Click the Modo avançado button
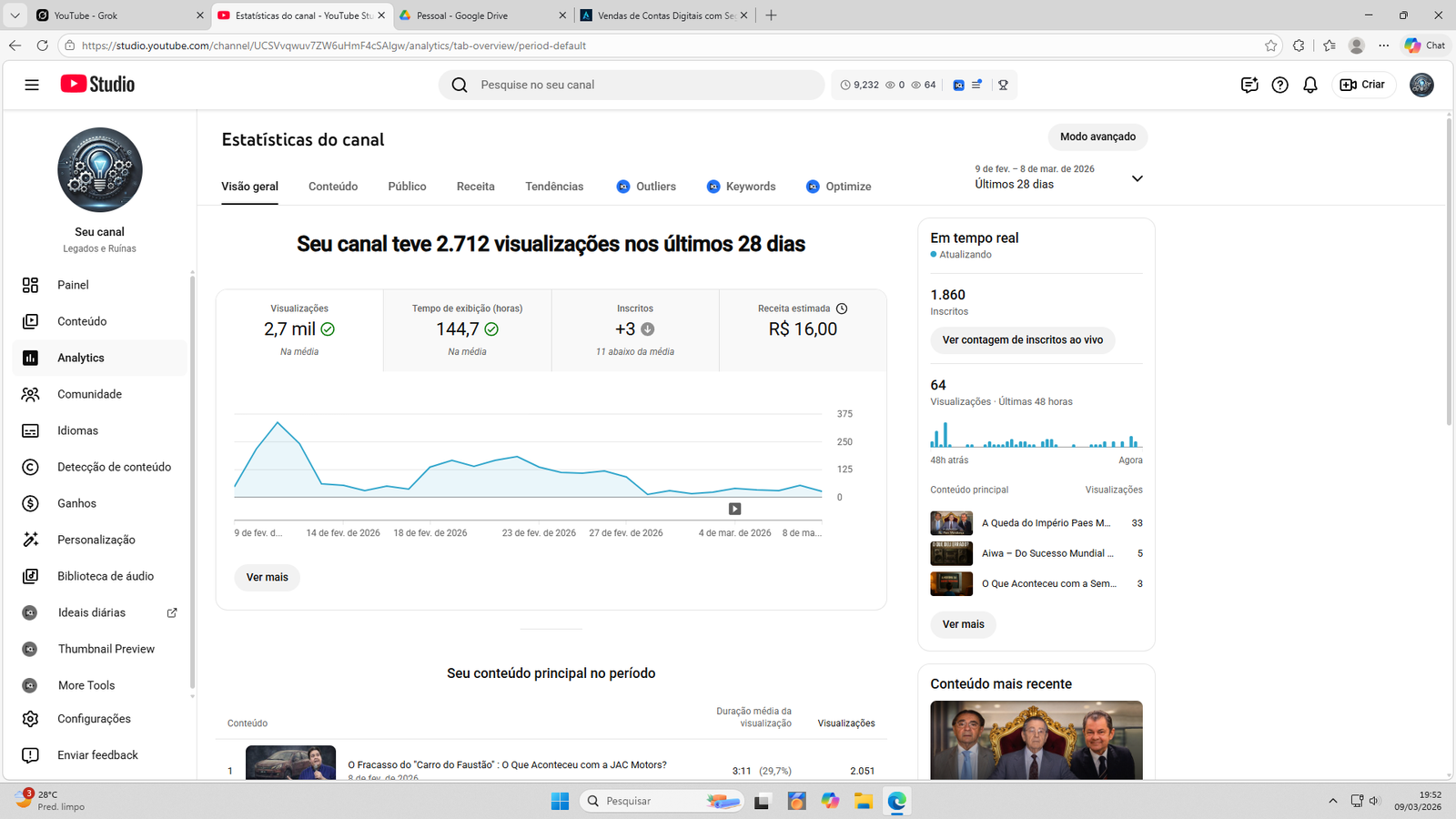Screen dimensions: 1456x819 (1097, 136)
